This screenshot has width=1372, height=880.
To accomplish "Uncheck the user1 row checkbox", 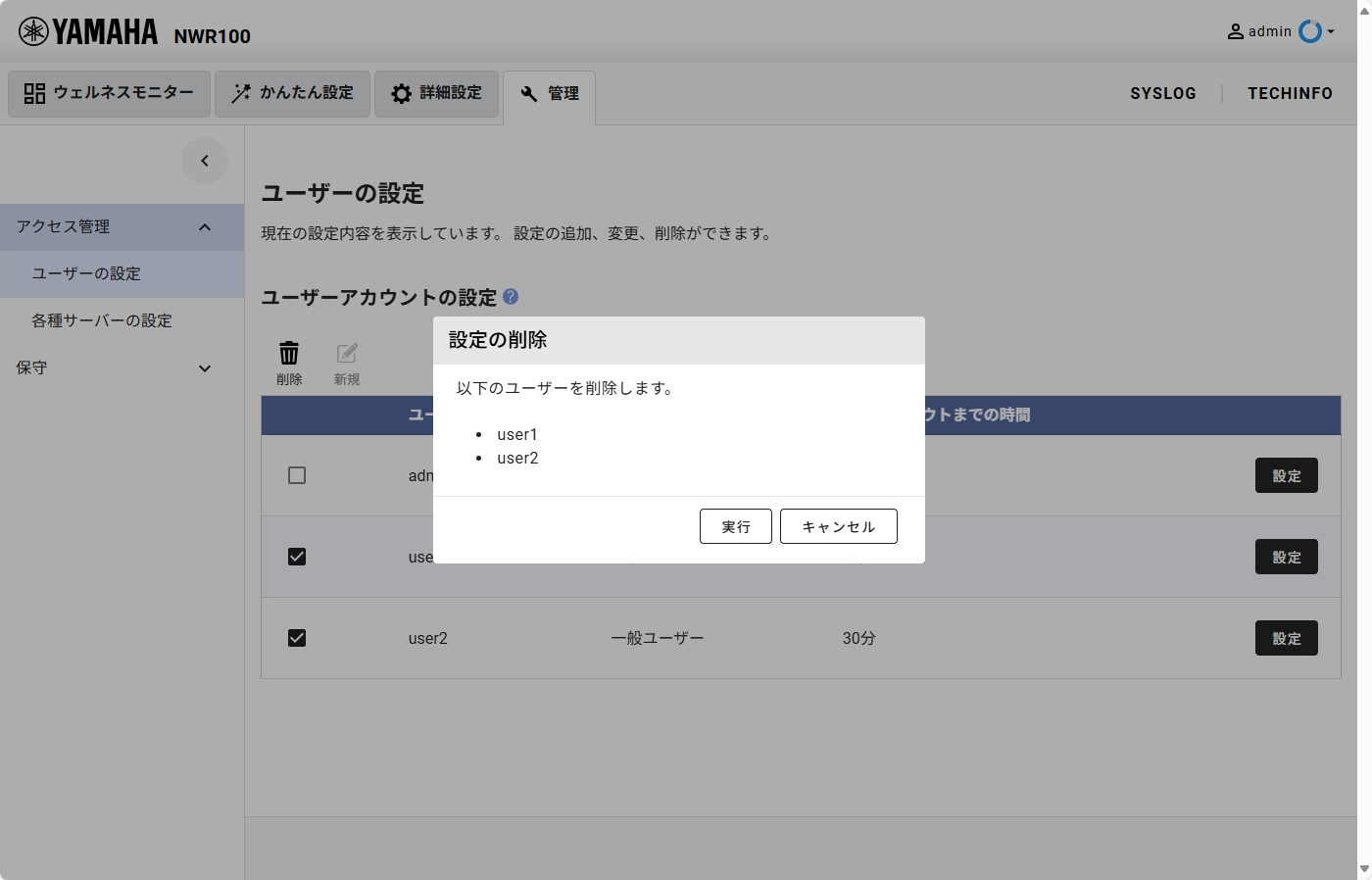I will (297, 557).
